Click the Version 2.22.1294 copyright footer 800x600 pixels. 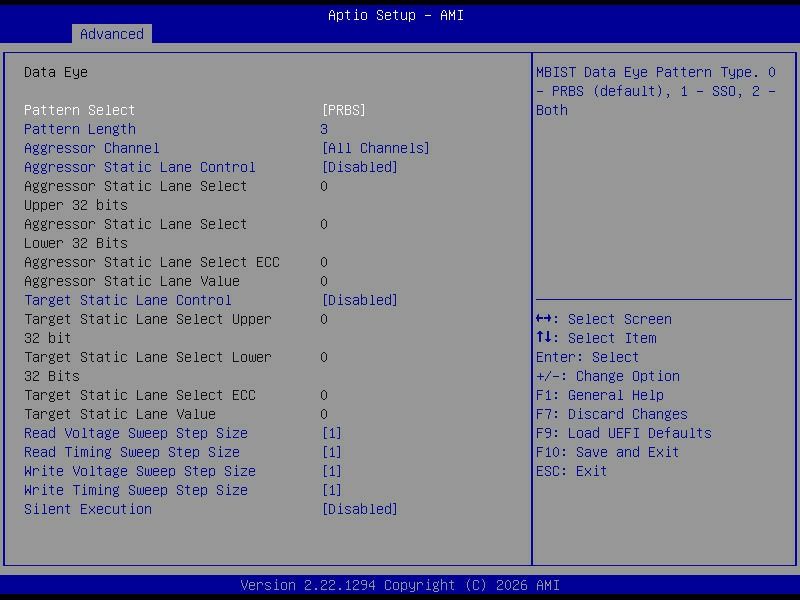point(400,585)
